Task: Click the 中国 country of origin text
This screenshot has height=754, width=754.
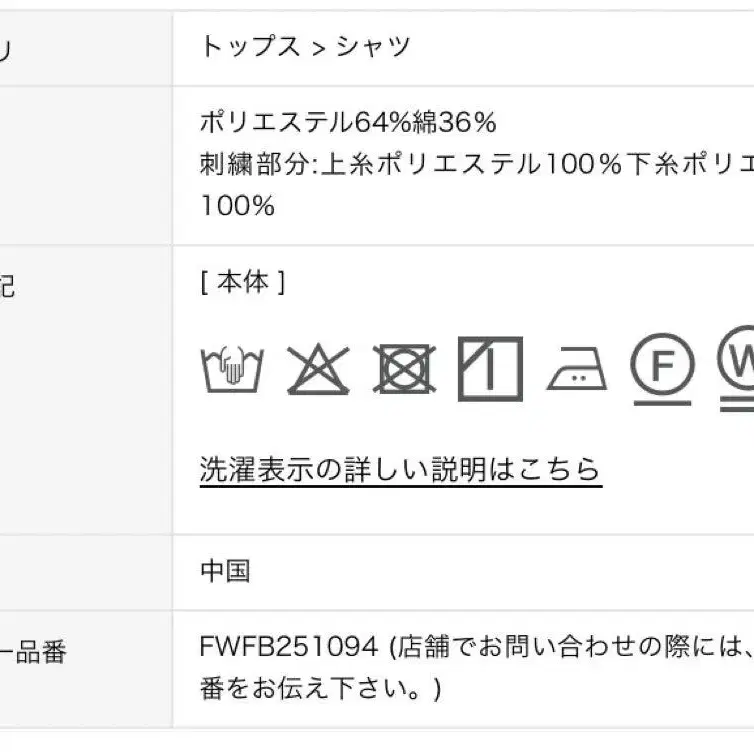Action: point(226,571)
